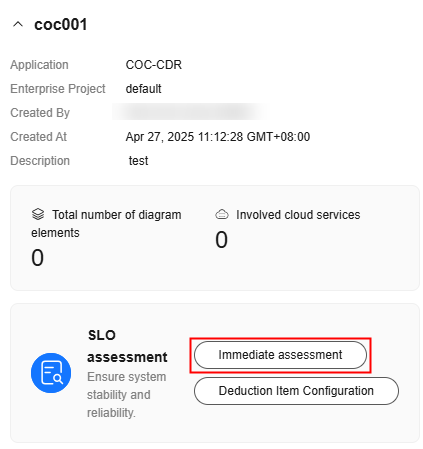Viewport: 423px width, 449px height.
Task: Click the test description text
Action: (x=138, y=161)
